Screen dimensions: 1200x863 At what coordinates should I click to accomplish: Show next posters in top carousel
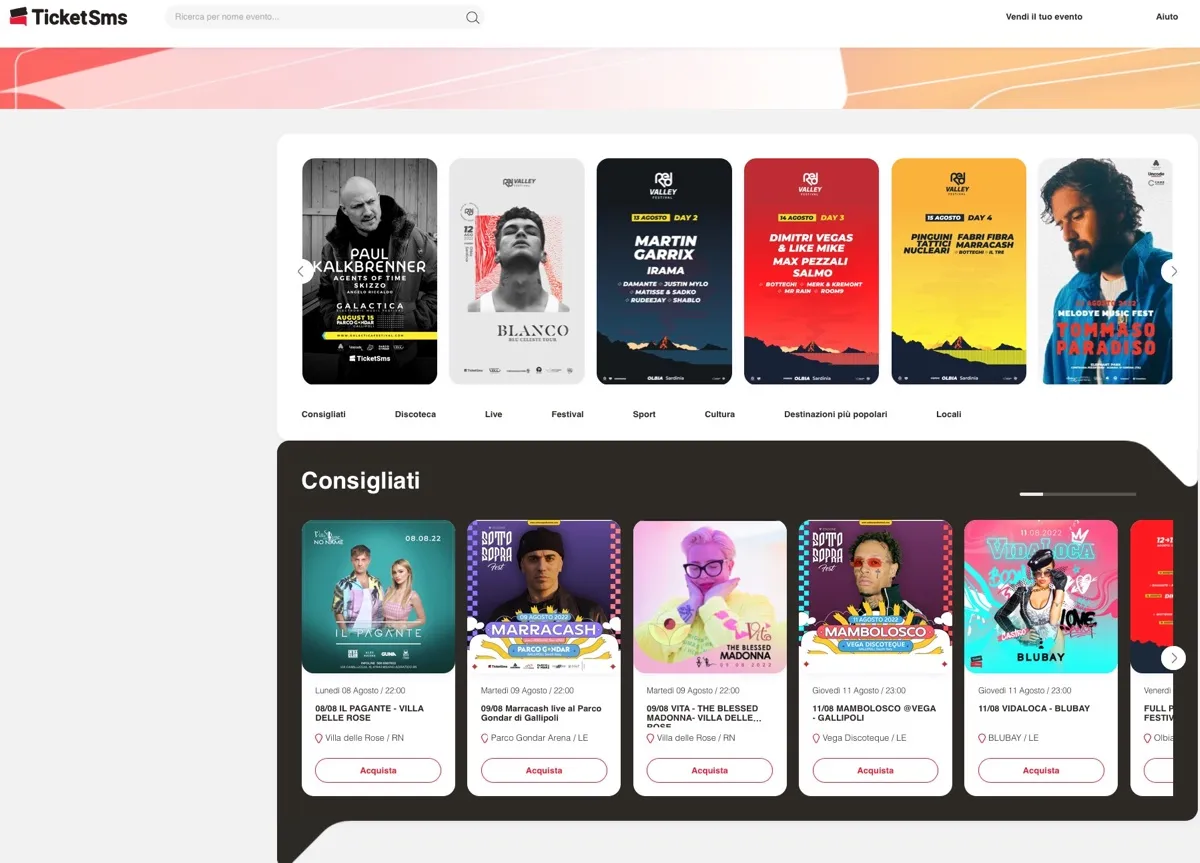1172,271
